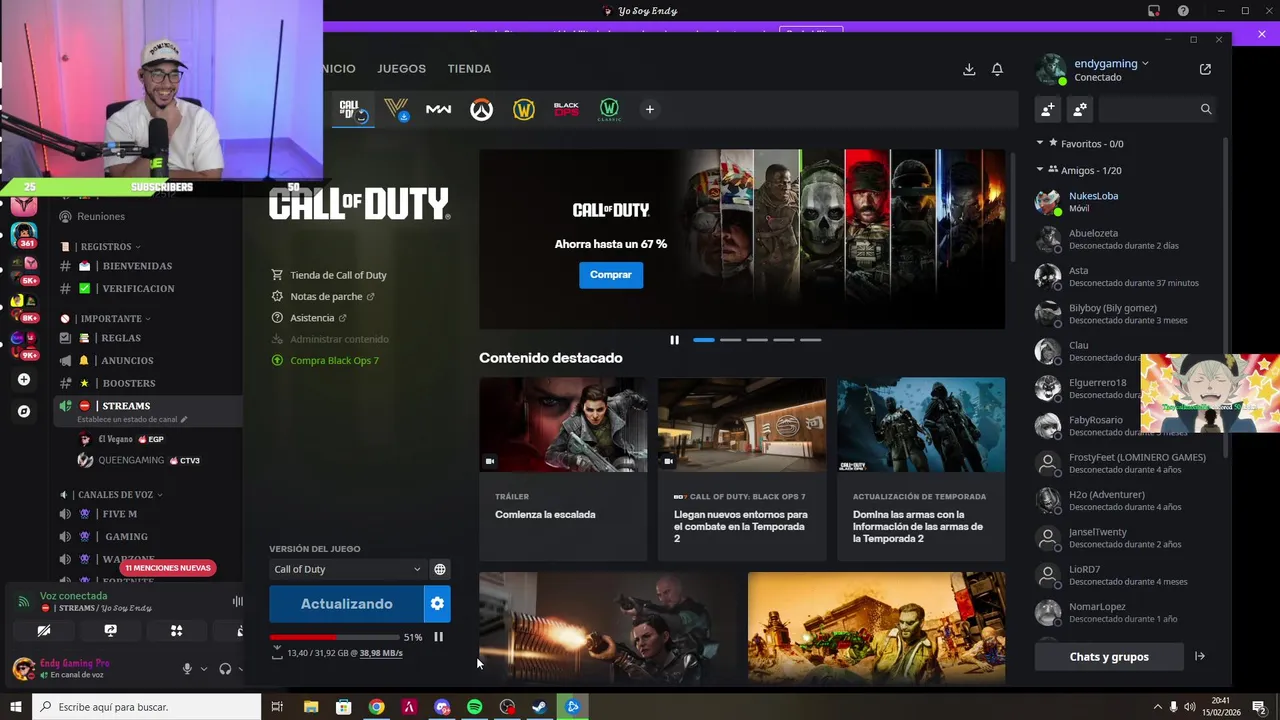Expand the endygaming account dropdown
The width and height of the screenshot is (1280, 720).
(1145, 64)
